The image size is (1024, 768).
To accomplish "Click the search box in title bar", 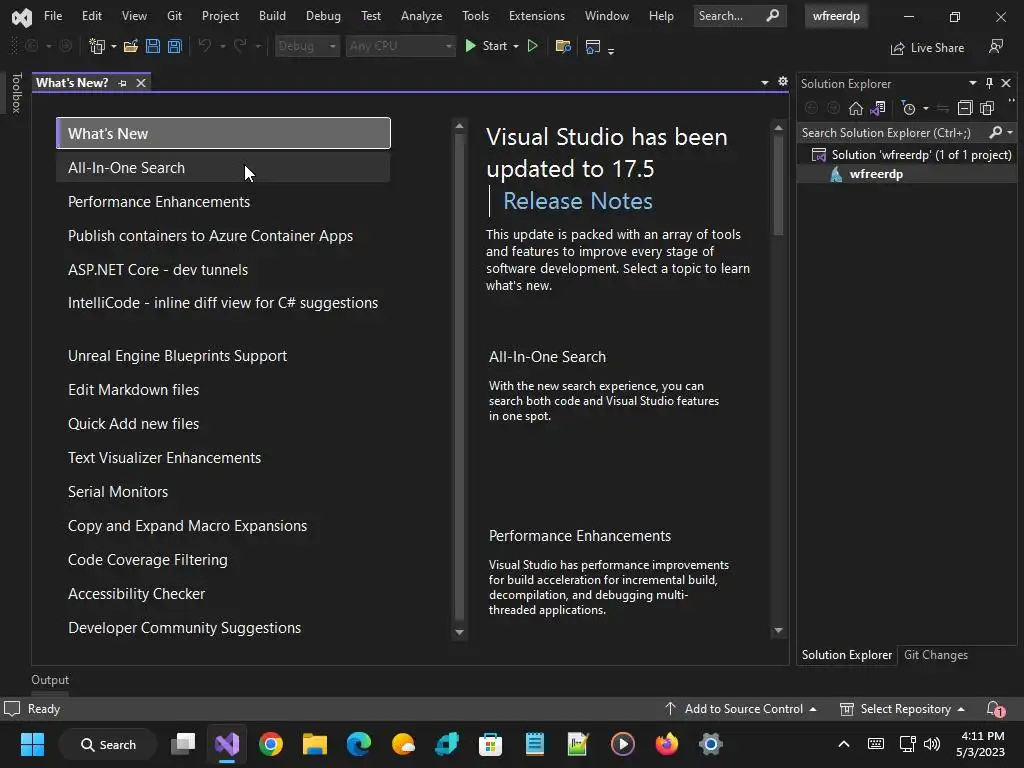I will [x=739, y=16].
